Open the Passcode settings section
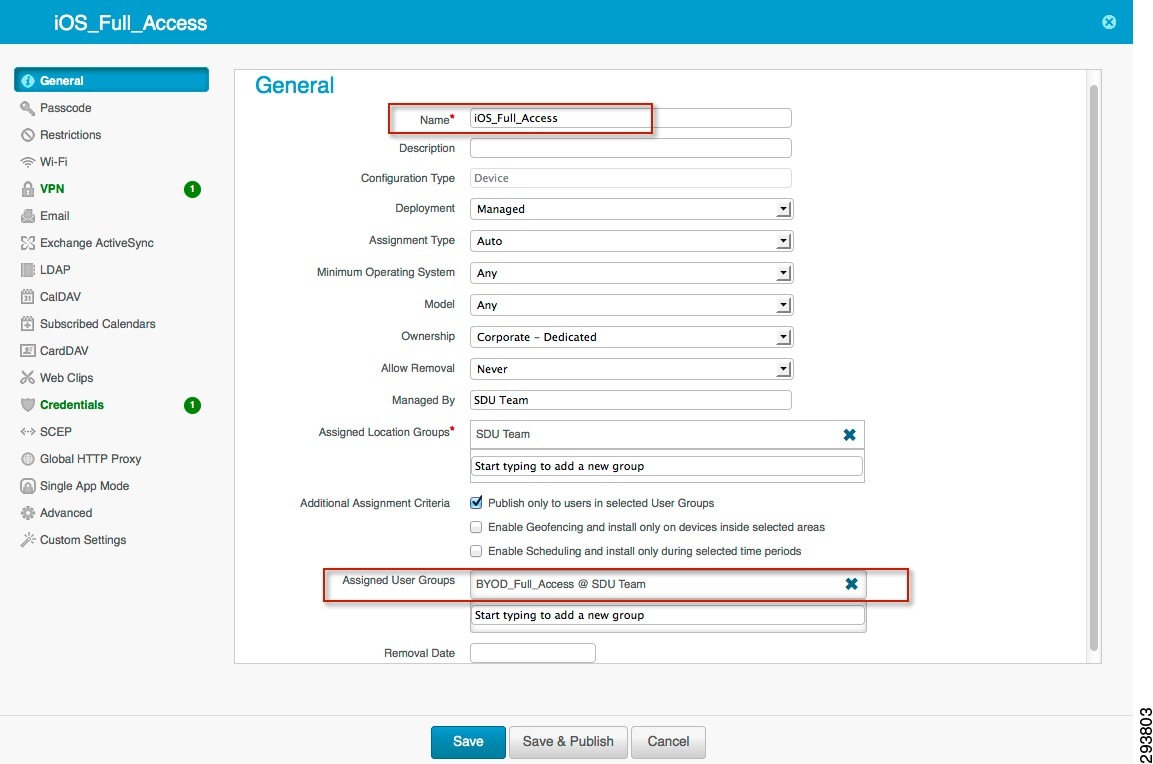 click(x=58, y=107)
